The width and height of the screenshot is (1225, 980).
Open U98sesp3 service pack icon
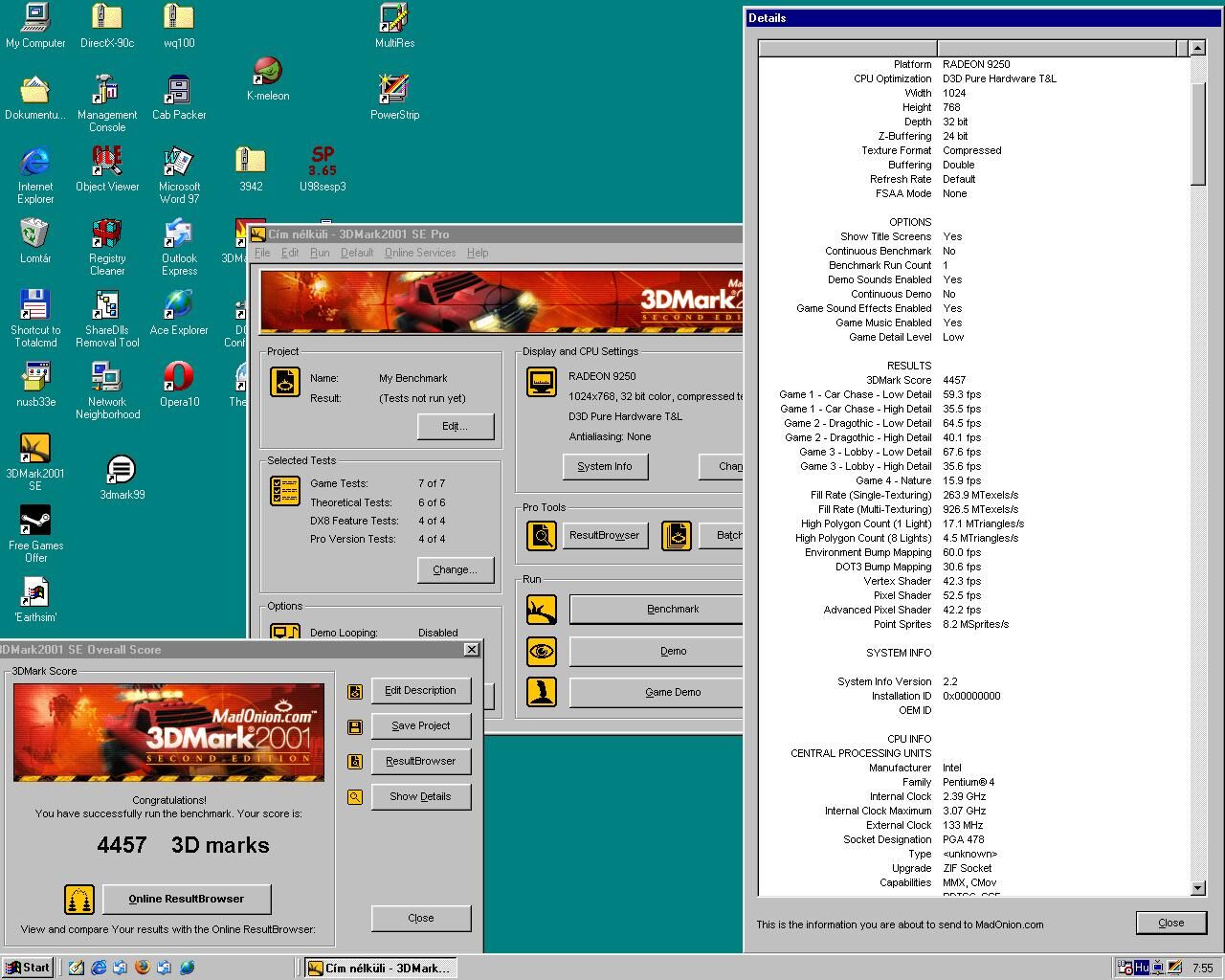pyautogui.click(x=323, y=169)
